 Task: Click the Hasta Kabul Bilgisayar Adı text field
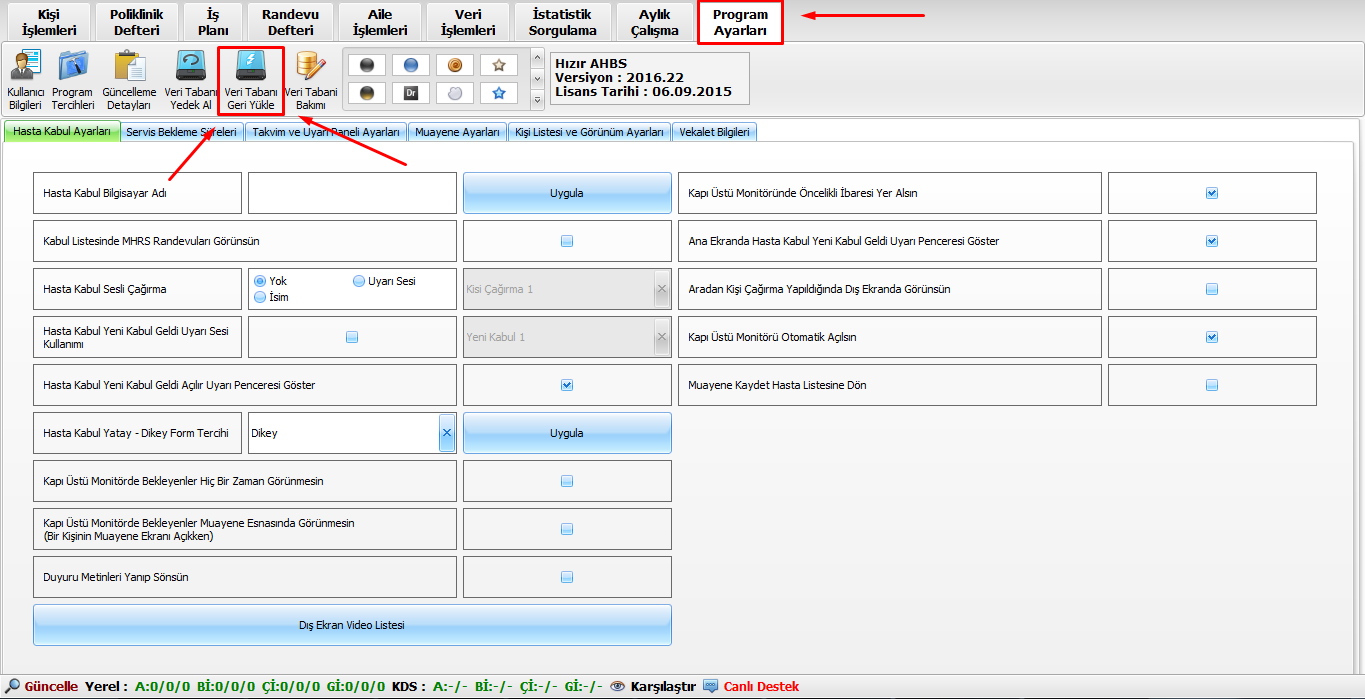pos(352,193)
